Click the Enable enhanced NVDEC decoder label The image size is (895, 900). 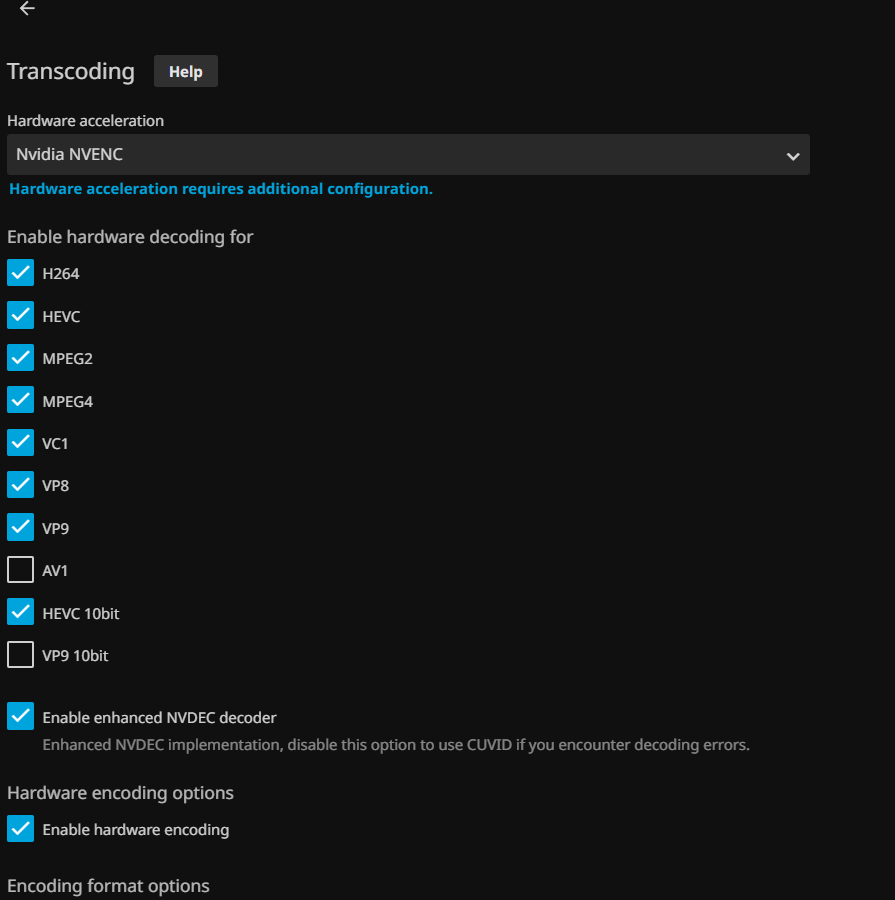pyautogui.click(x=159, y=718)
